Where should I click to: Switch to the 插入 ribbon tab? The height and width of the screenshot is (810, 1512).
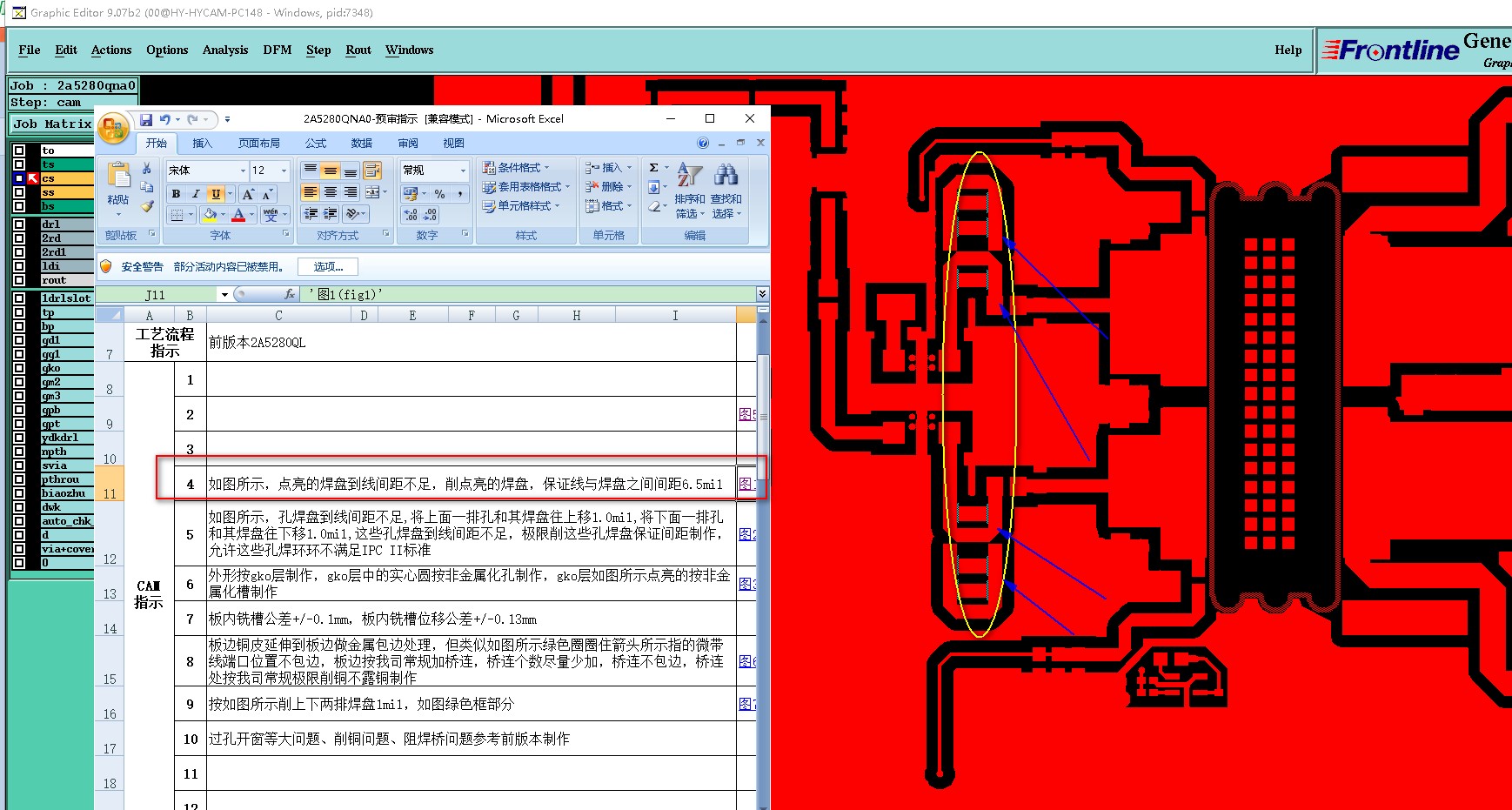pos(202,143)
